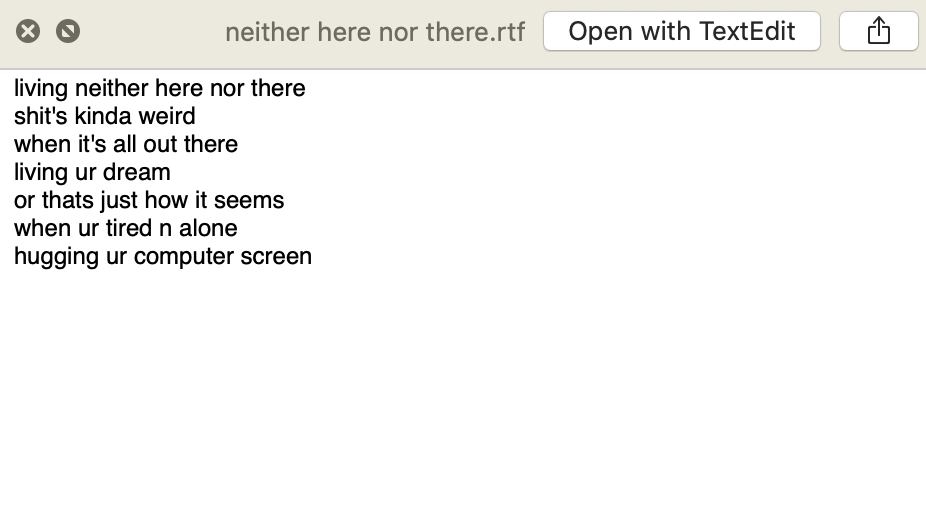Click the word "alone" in the sixth line
The image size is (926, 518).
[208, 228]
